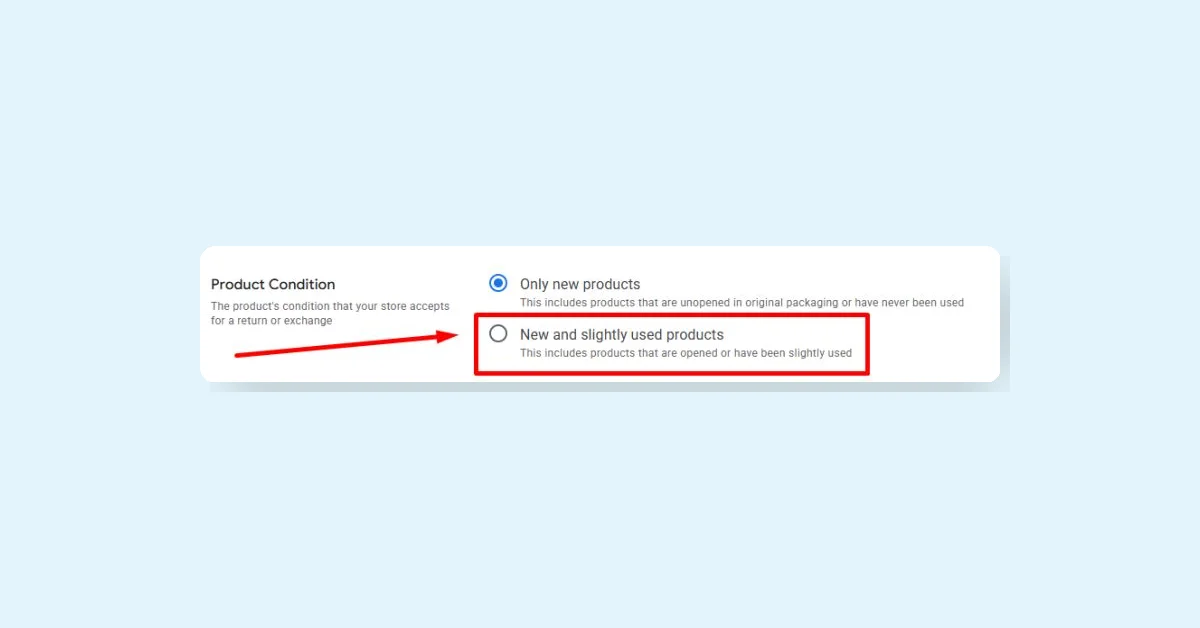Click the empty circle of the unselected radio option
1200x628 pixels.
(x=498, y=334)
